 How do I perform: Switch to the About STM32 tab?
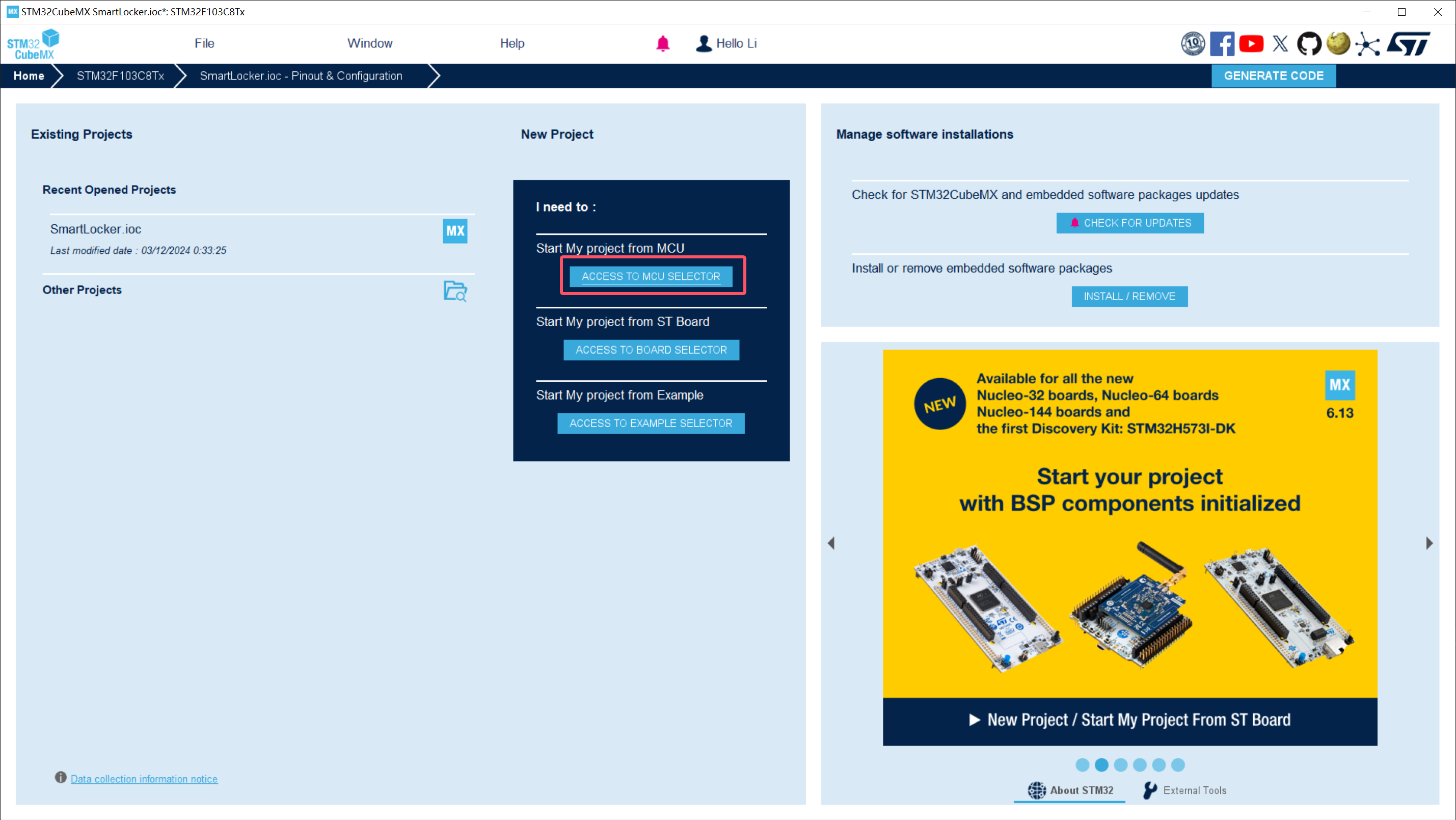point(1070,790)
